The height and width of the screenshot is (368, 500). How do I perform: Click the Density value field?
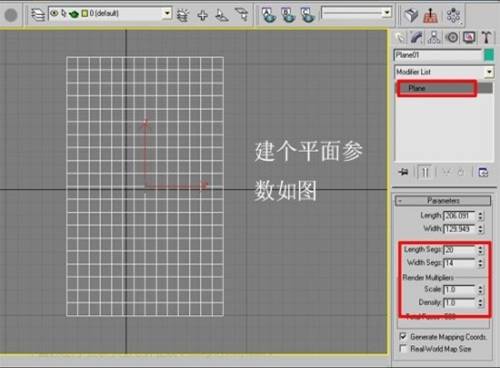(x=460, y=303)
